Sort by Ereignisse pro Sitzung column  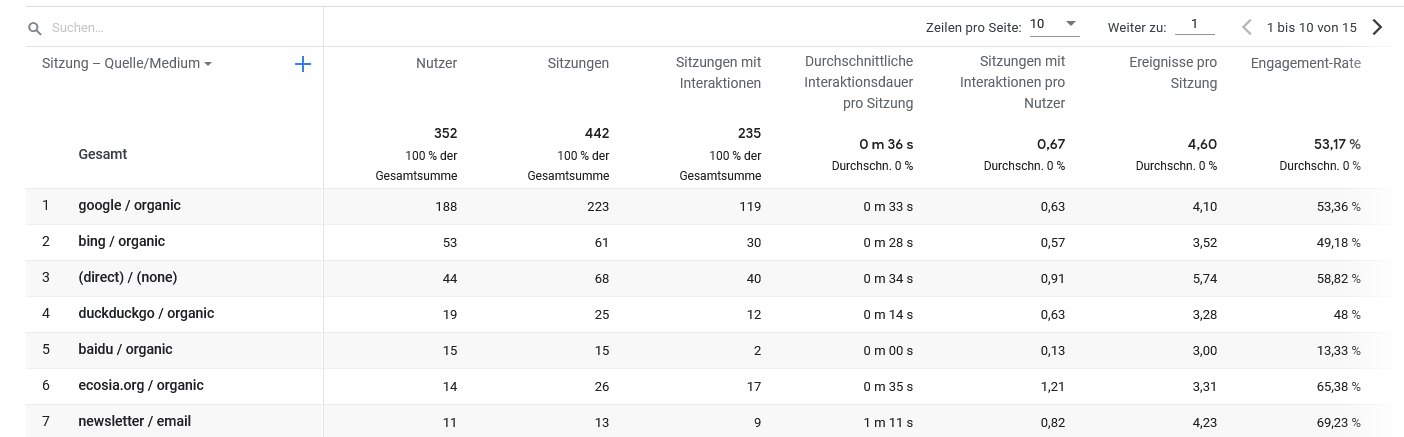[x=1174, y=73]
